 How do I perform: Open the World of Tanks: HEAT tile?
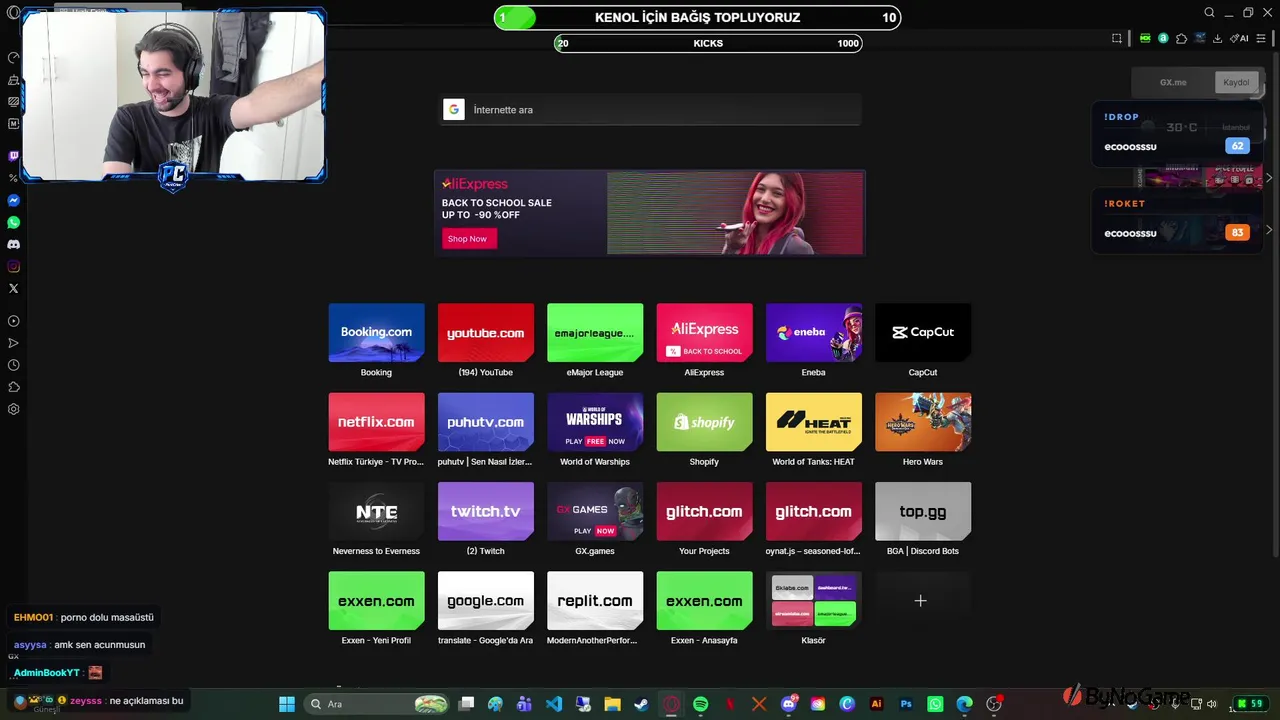(814, 422)
